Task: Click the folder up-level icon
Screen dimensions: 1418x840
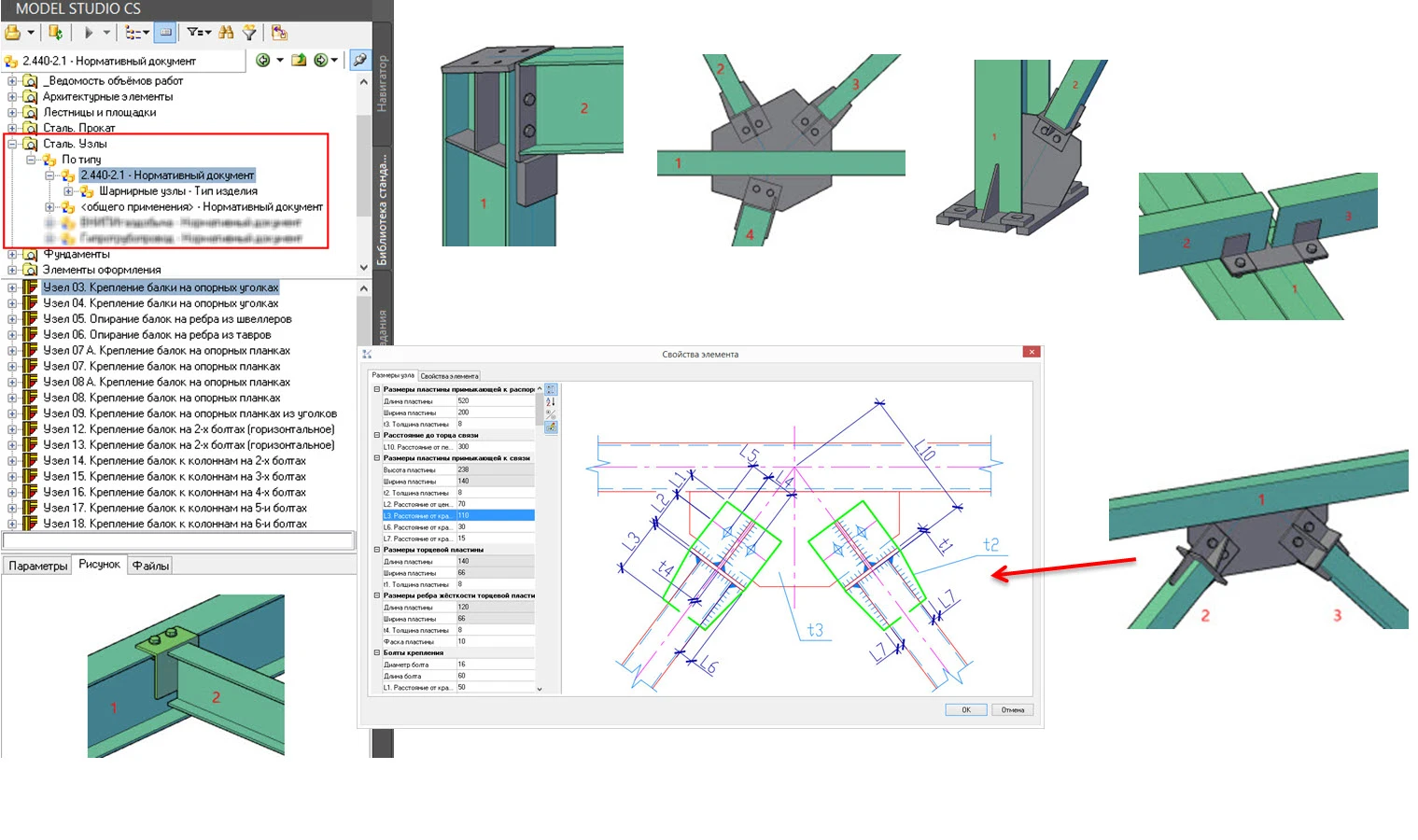Action: [x=299, y=61]
